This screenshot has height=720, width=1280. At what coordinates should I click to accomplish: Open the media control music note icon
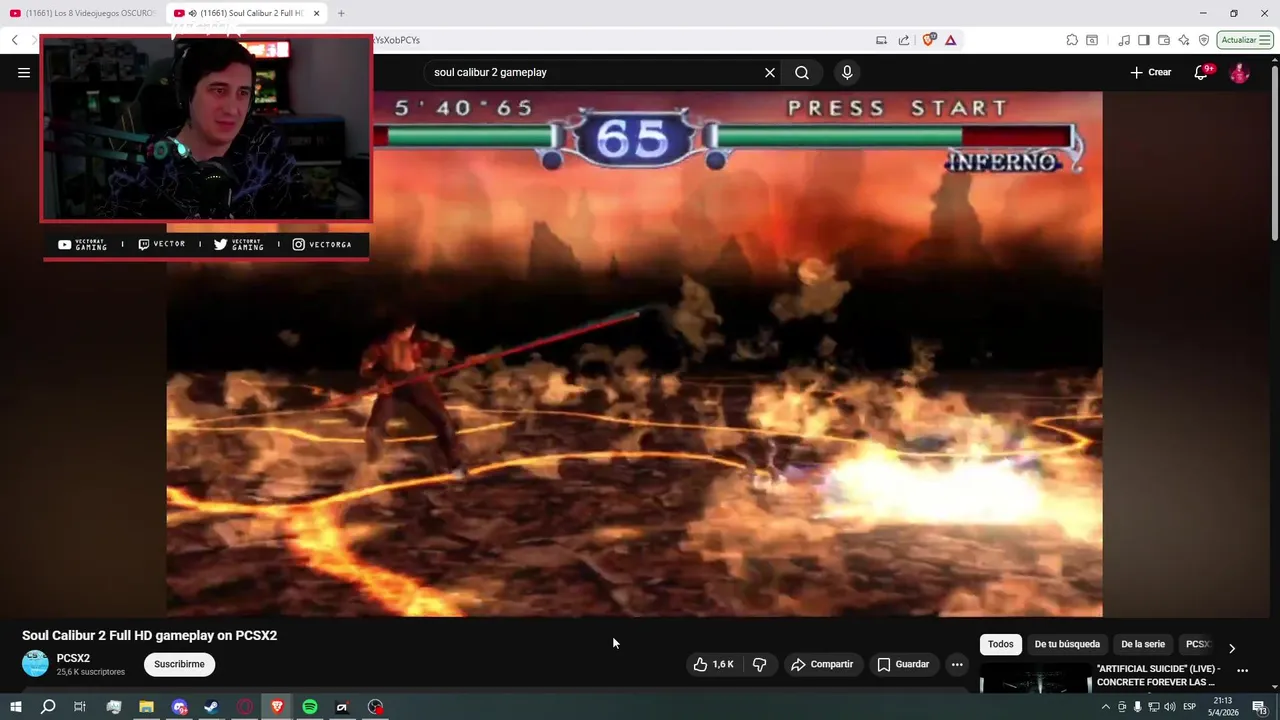(1124, 40)
